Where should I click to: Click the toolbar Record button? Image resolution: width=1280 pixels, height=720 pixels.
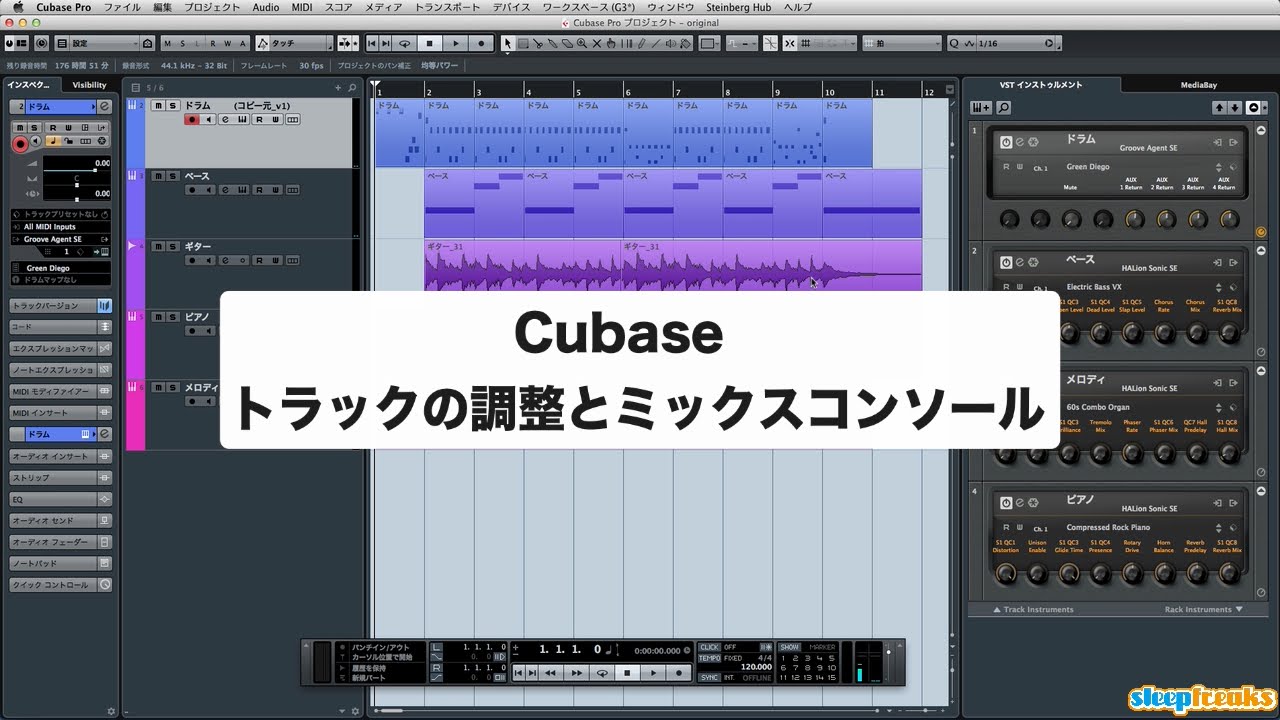pos(481,43)
